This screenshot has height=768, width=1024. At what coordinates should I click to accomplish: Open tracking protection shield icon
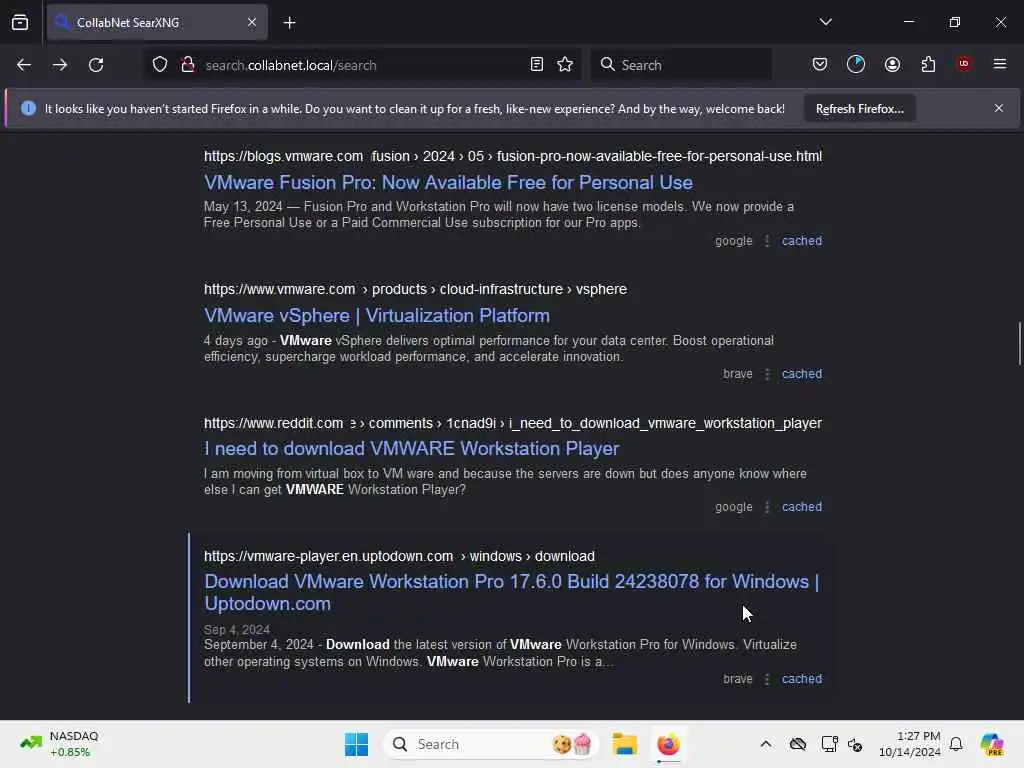160,65
